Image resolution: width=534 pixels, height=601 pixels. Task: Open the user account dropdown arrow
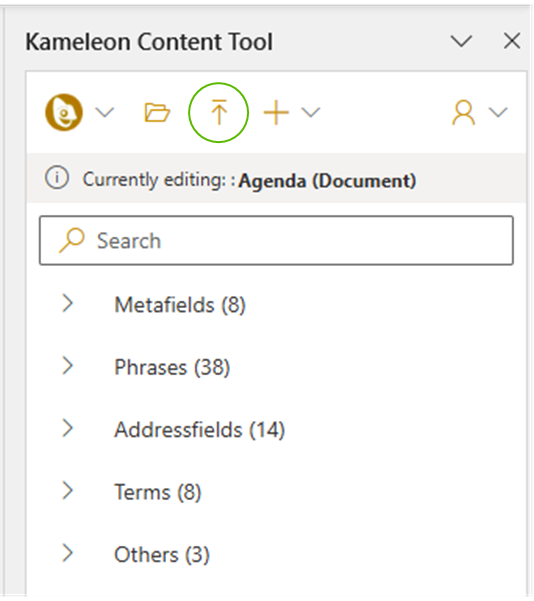point(498,113)
